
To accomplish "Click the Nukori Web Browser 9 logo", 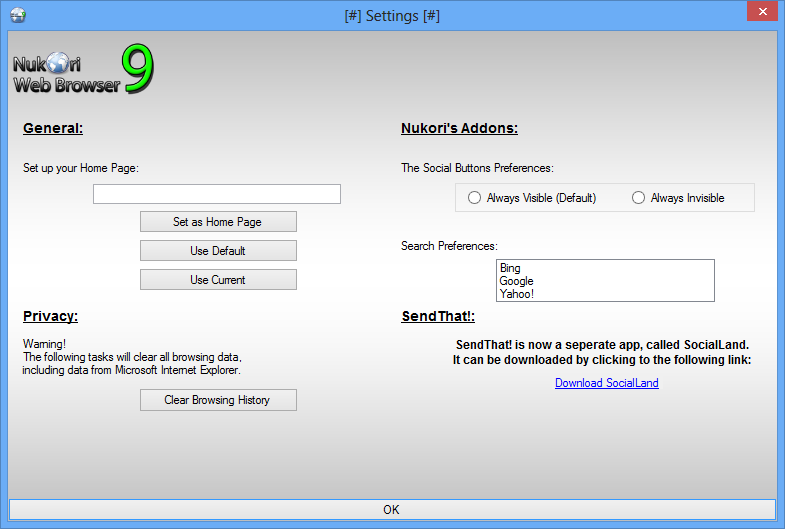I will point(83,69).
